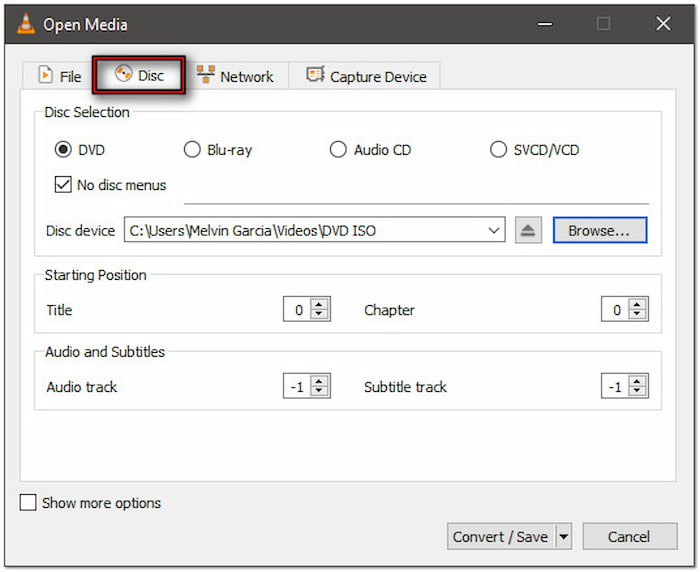Click inside the Disc device path field
The width and height of the screenshot is (700, 572).
(x=300, y=231)
